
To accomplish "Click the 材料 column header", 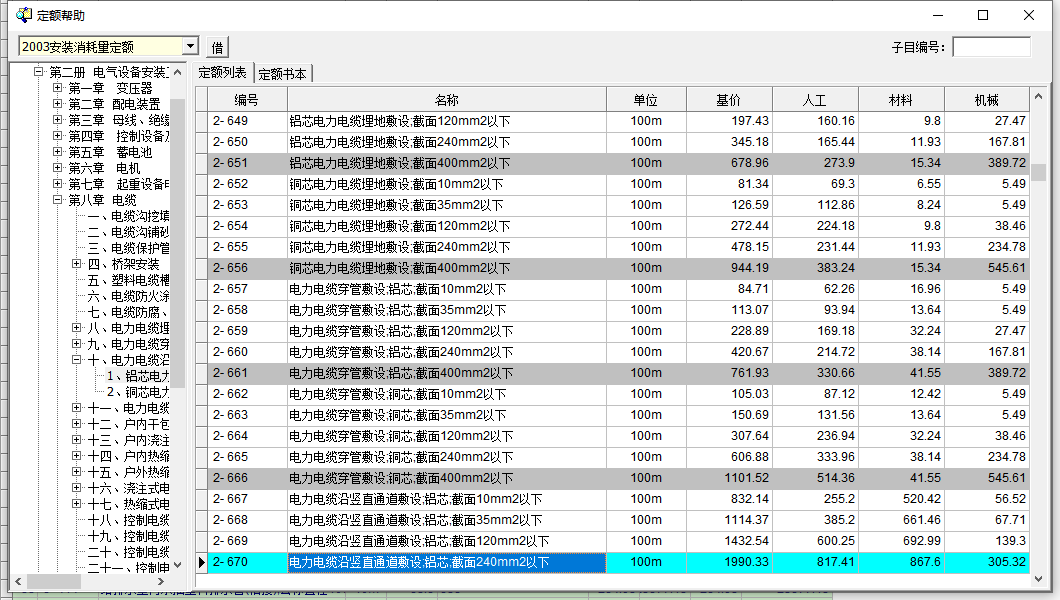I will tap(900, 100).
